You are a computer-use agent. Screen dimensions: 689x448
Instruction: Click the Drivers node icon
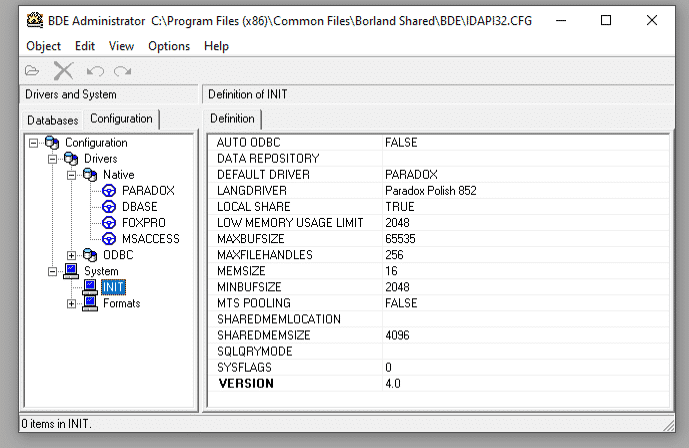tap(71, 159)
